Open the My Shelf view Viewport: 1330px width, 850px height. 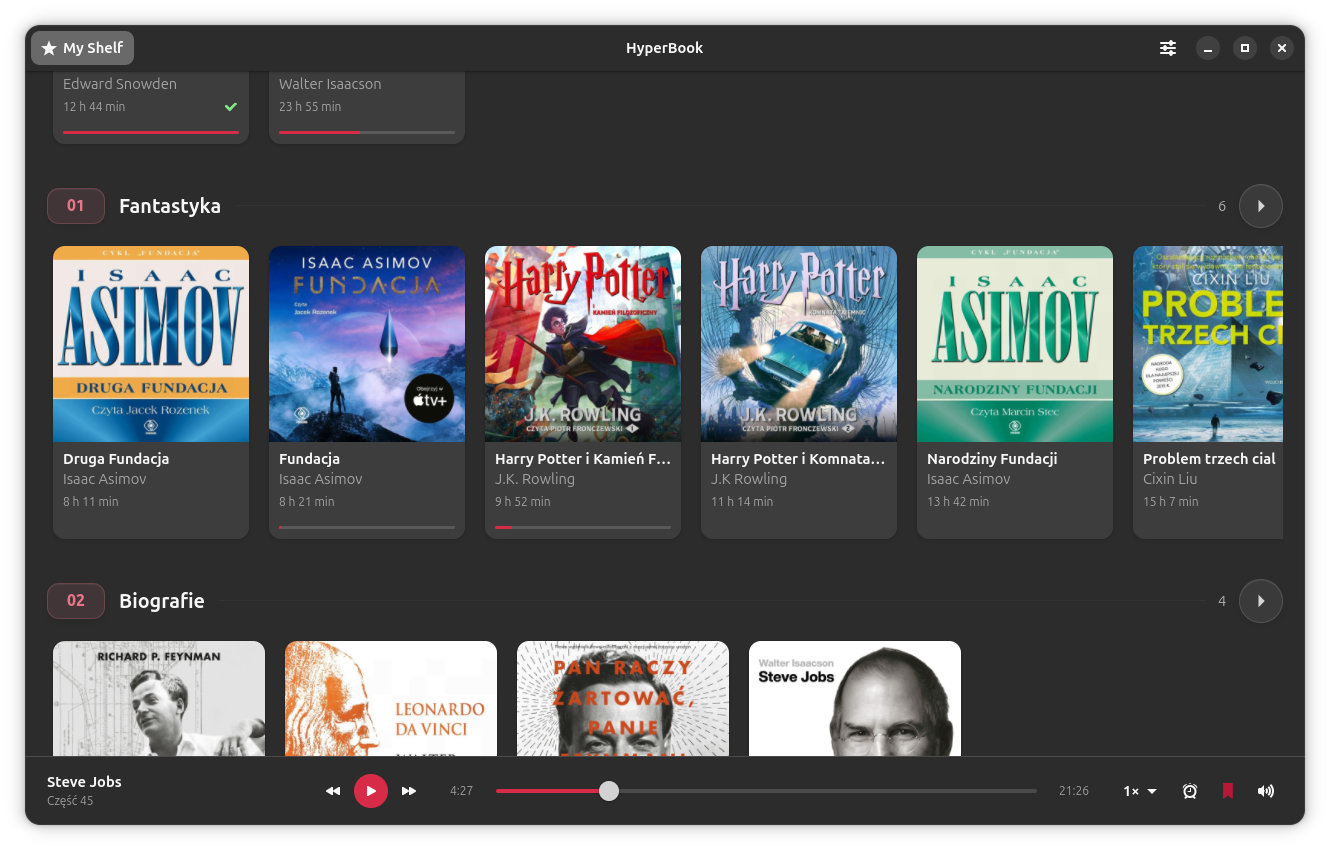pyautogui.click(x=82, y=48)
